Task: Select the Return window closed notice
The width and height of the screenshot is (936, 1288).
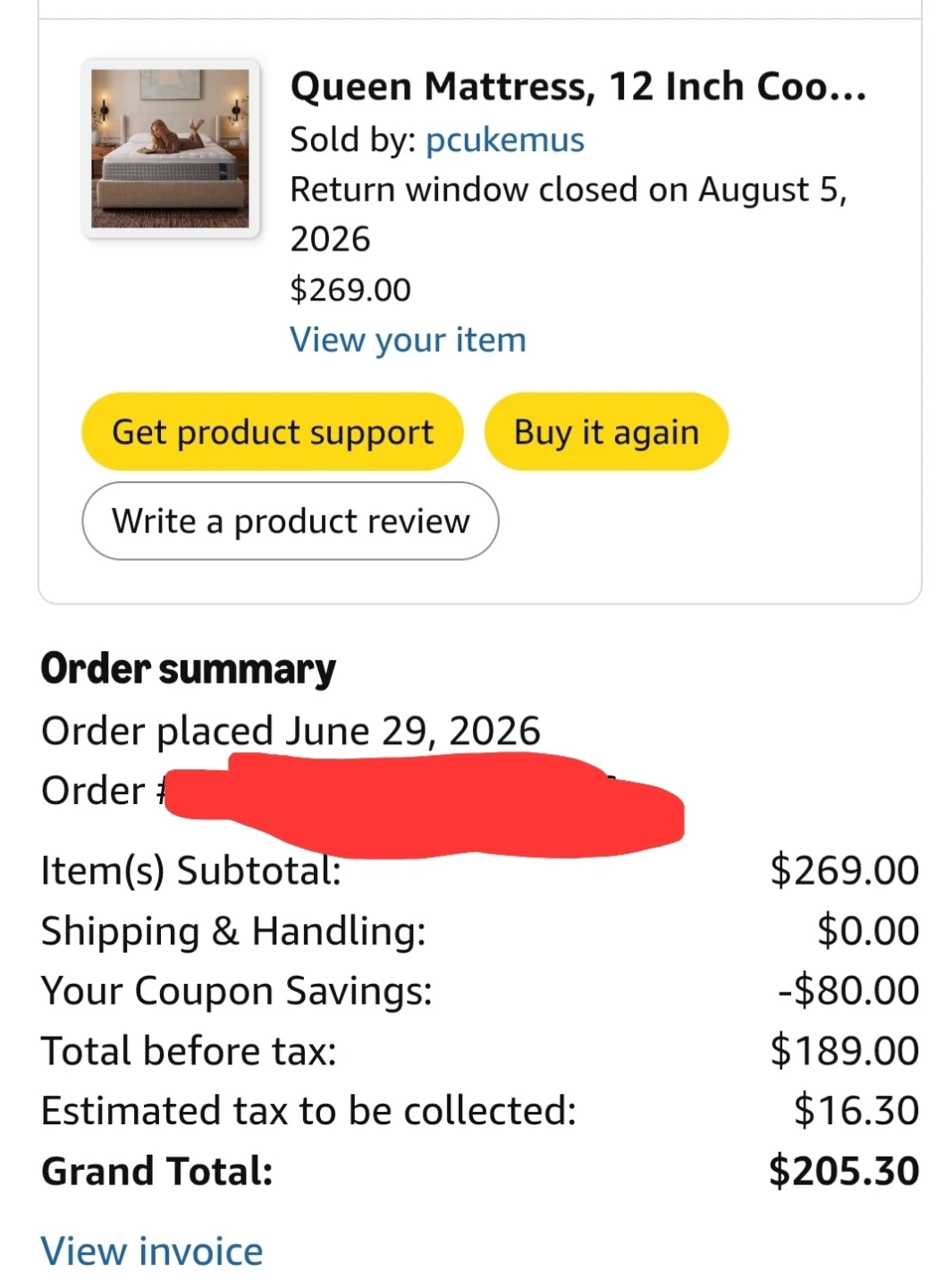Action: [x=569, y=215]
